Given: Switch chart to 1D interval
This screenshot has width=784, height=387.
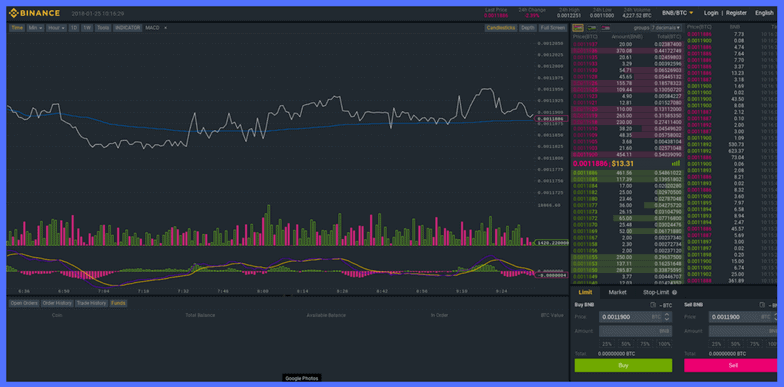Looking at the screenshot, I should point(74,28).
